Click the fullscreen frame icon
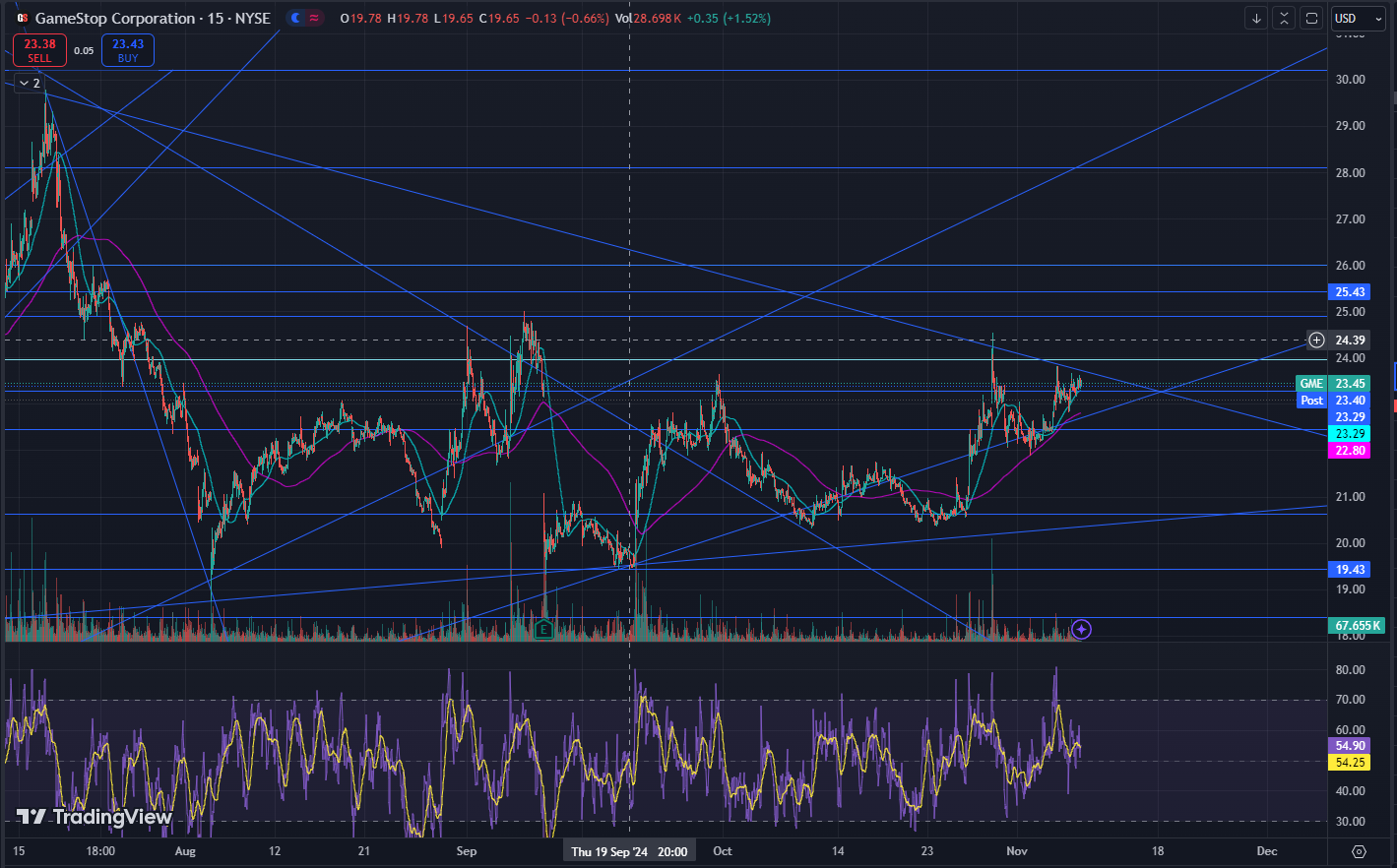The height and width of the screenshot is (868, 1397). 1311,19
